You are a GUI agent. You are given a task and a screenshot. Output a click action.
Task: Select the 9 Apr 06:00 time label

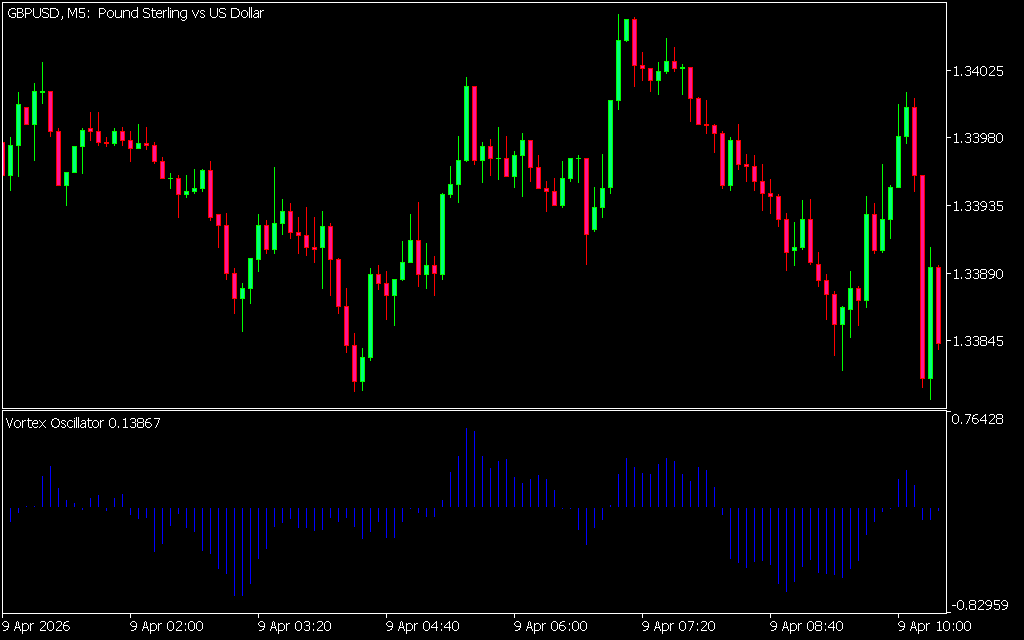(x=550, y=627)
